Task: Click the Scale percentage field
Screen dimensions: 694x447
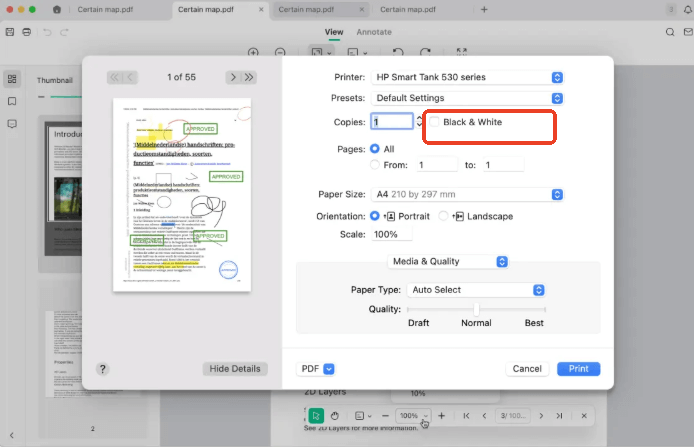Action: 392,234
